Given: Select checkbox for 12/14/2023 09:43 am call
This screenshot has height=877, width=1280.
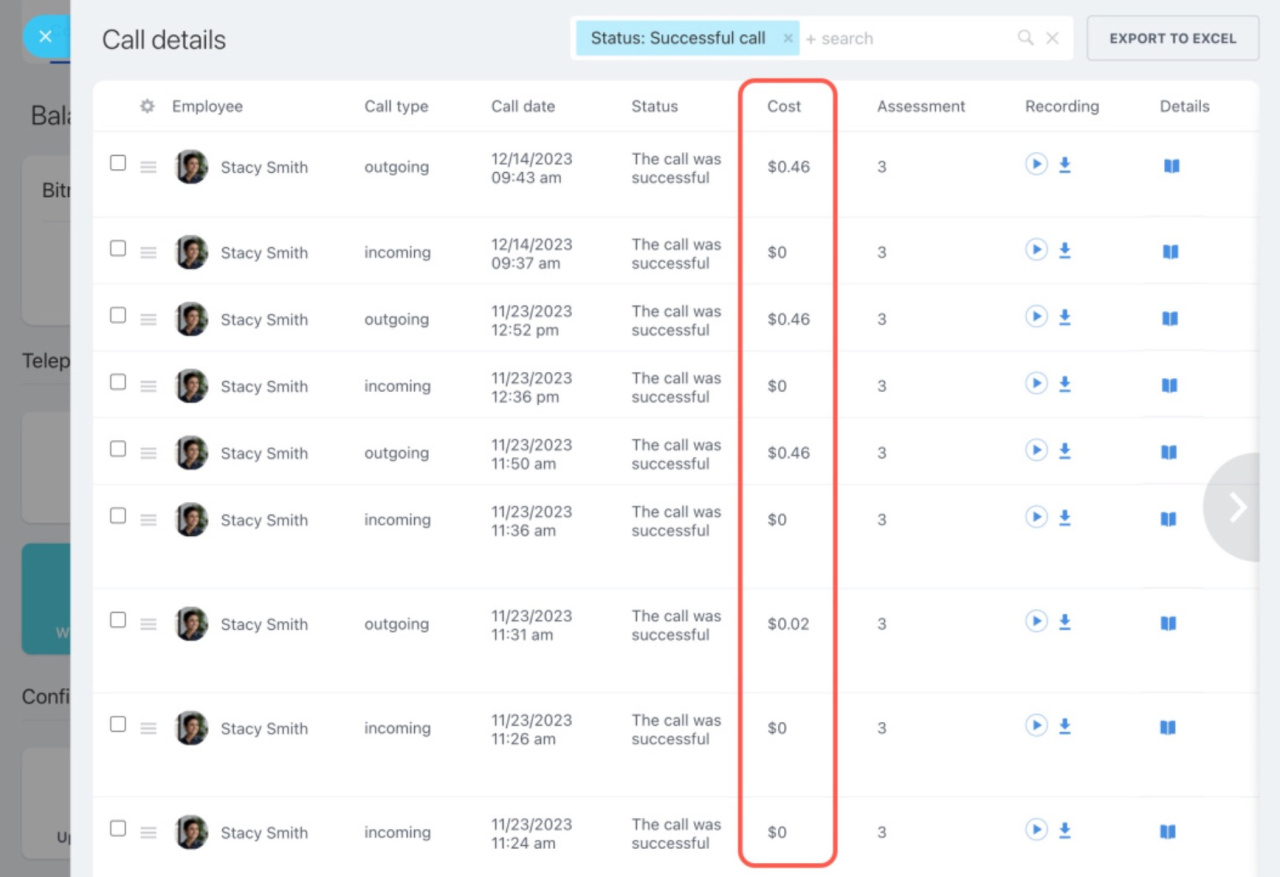Looking at the screenshot, I should pos(118,163).
